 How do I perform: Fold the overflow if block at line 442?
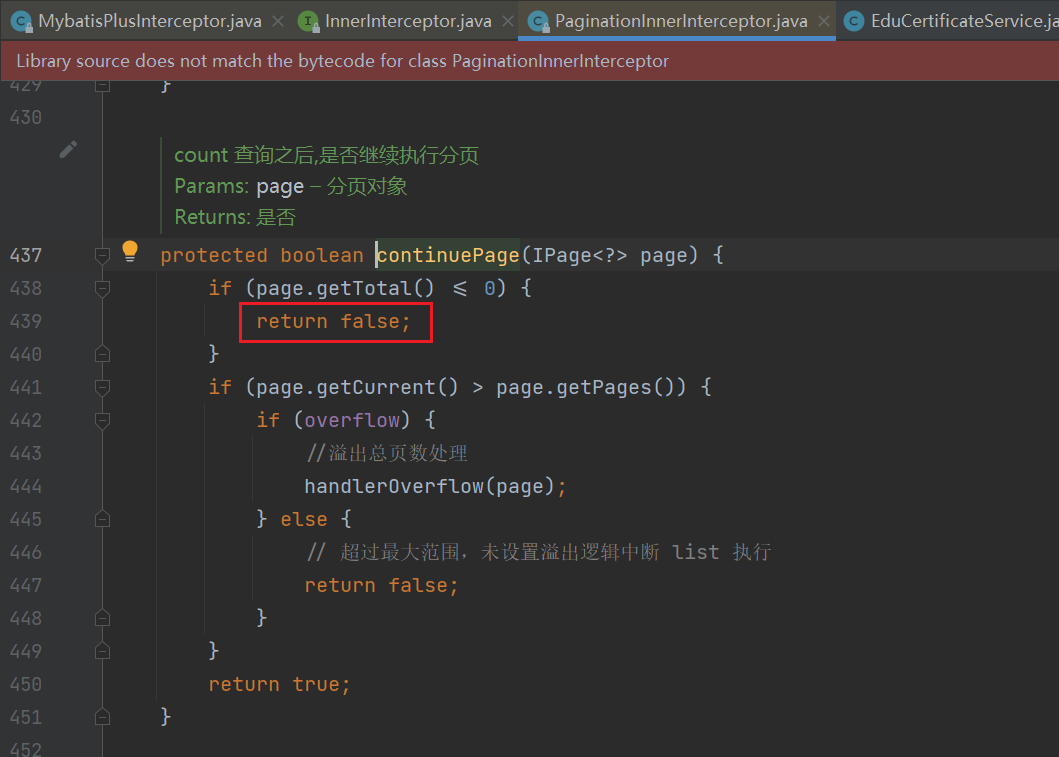coord(101,421)
